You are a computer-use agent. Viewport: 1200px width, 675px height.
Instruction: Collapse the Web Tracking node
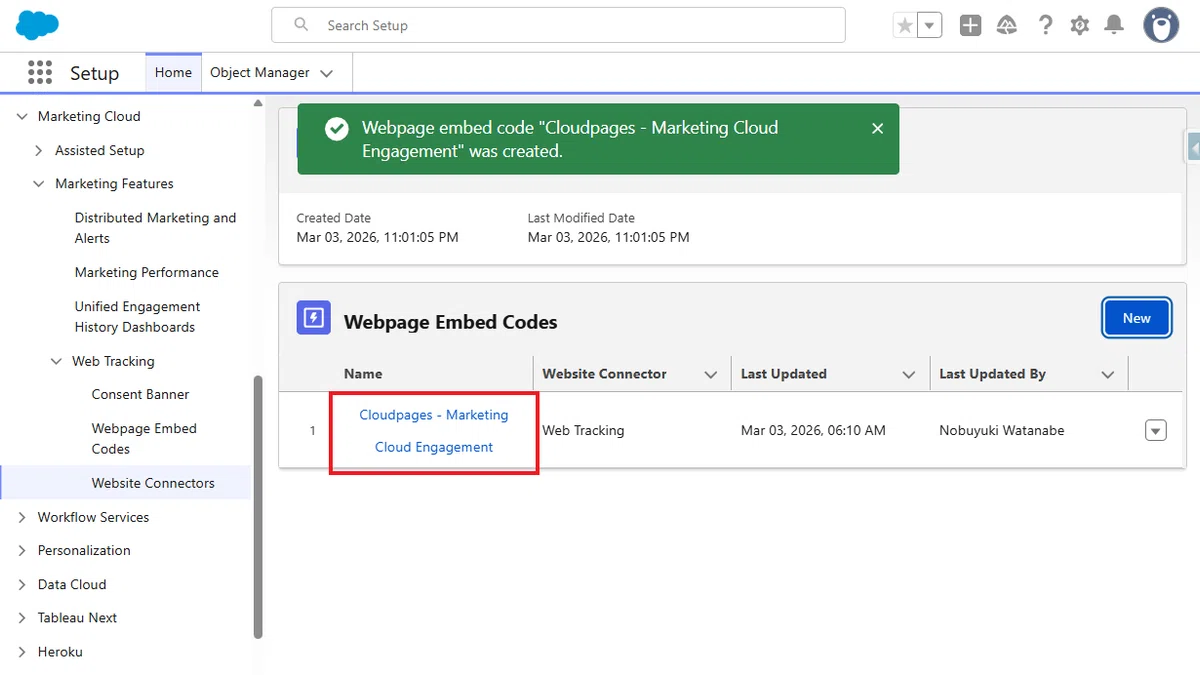(57, 362)
